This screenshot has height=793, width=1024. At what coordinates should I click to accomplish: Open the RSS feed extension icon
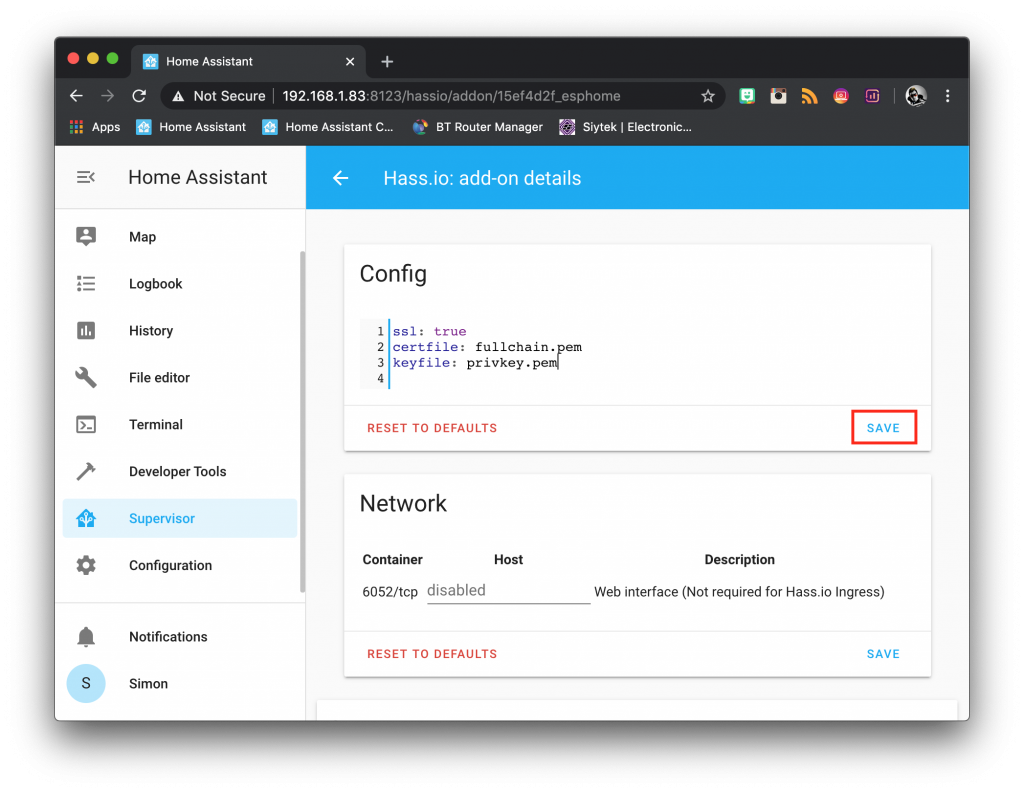(809, 96)
